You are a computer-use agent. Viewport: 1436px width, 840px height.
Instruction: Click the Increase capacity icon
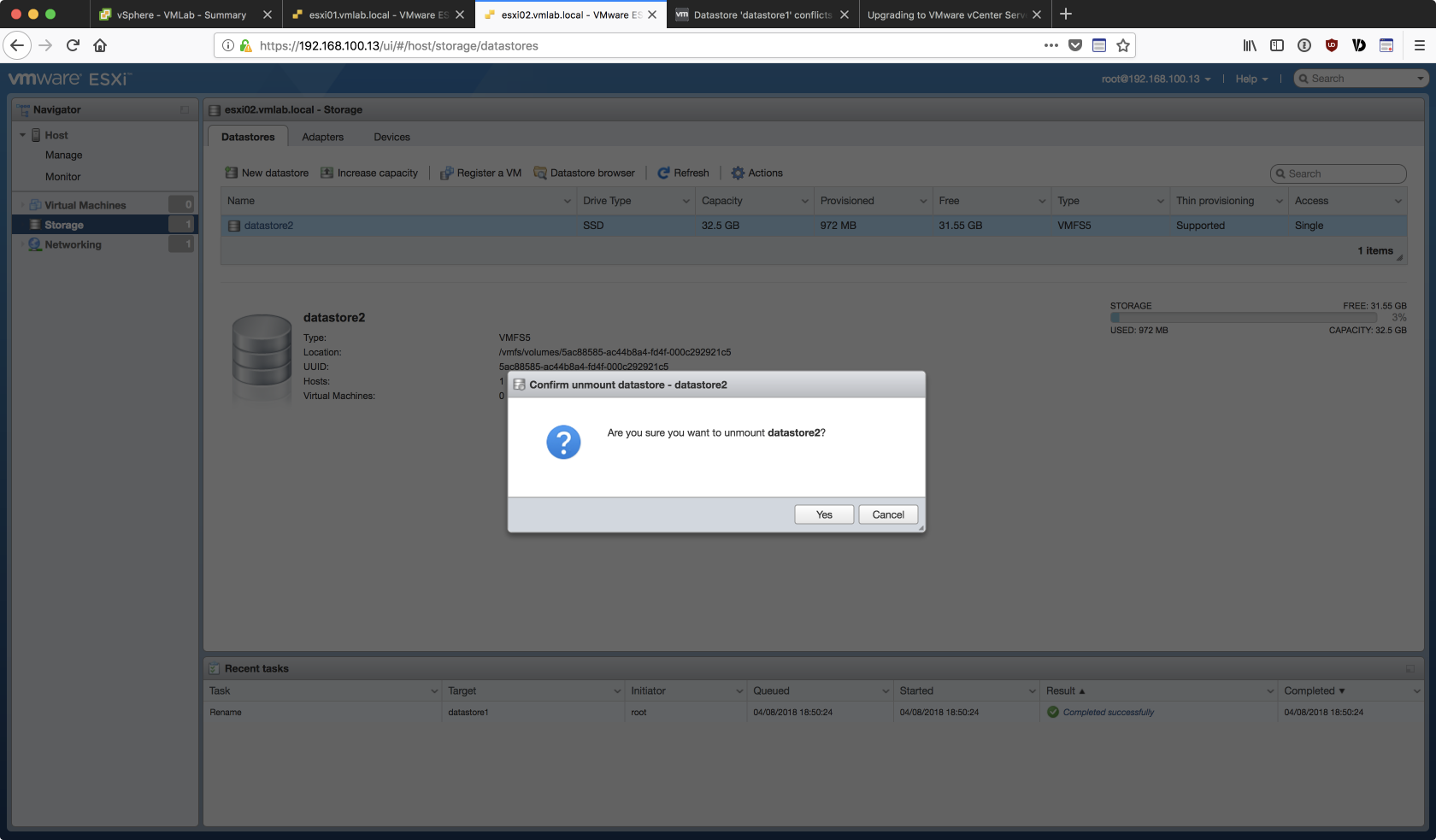(x=327, y=173)
